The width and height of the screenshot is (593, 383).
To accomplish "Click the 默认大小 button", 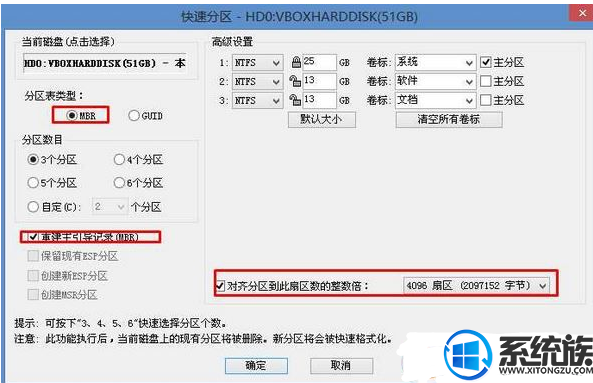I will pyautogui.click(x=322, y=120).
